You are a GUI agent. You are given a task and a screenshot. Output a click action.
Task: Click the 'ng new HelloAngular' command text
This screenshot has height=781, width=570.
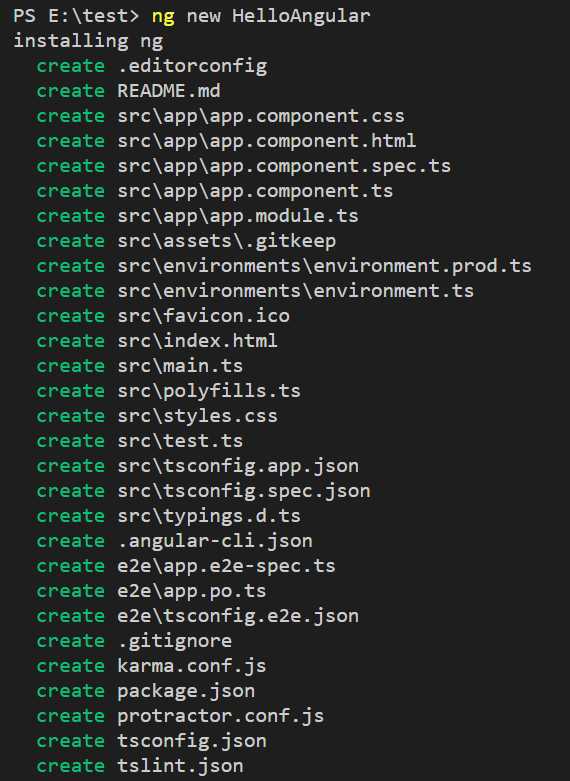[261, 16]
